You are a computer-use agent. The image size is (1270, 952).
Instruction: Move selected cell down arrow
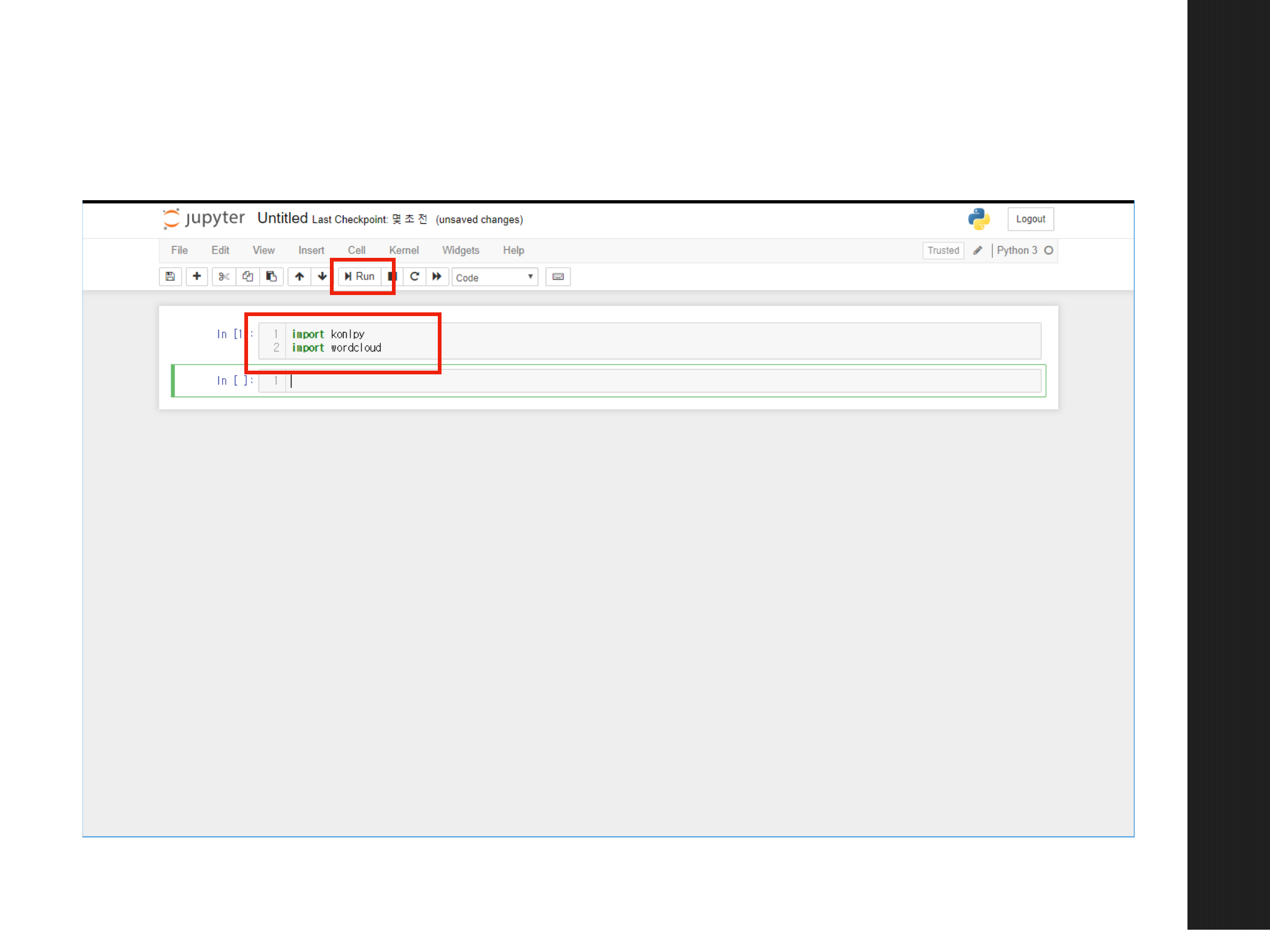(x=322, y=276)
